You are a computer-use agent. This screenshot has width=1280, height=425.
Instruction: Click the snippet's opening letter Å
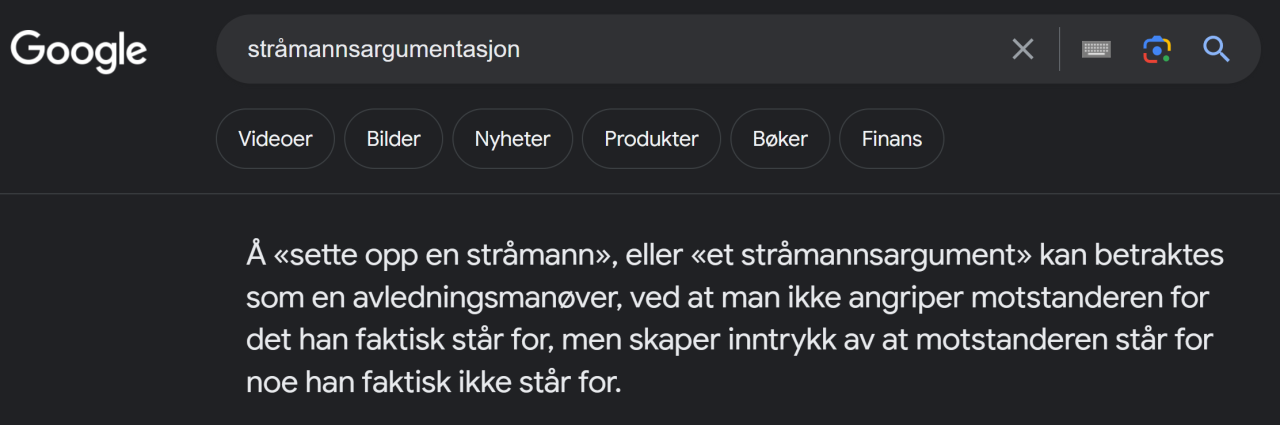(x=255, y=255)
